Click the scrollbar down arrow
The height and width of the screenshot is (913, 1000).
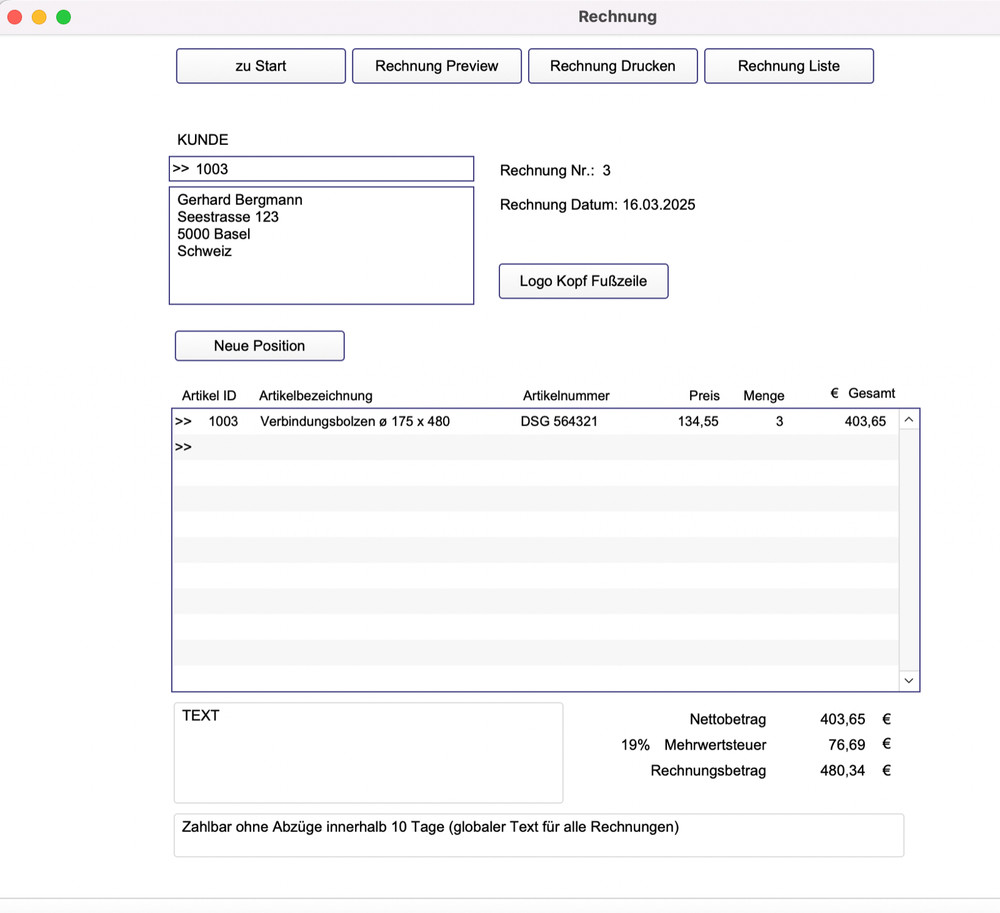tap(908, 680)
